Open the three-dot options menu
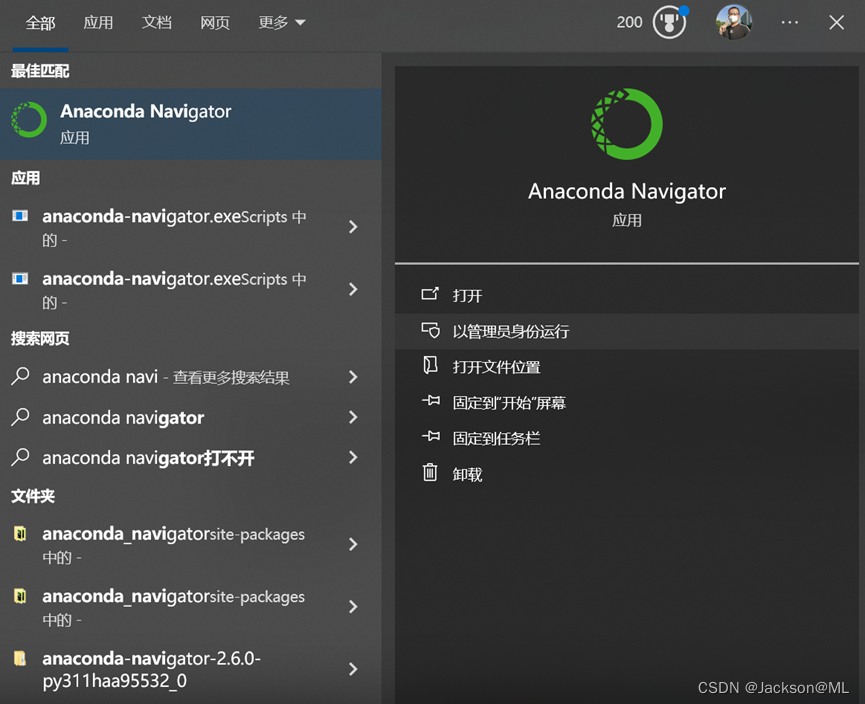Image resolution: width=865 pixels, height=704 pixels. click(x=789, y=23)
